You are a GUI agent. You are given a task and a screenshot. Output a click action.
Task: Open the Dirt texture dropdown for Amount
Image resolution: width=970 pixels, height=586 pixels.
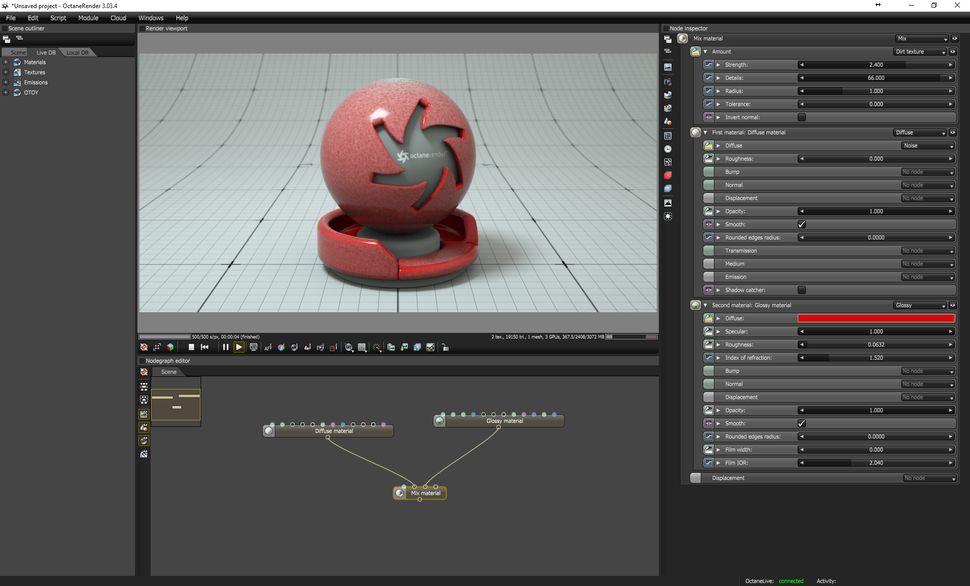[920, 52]
